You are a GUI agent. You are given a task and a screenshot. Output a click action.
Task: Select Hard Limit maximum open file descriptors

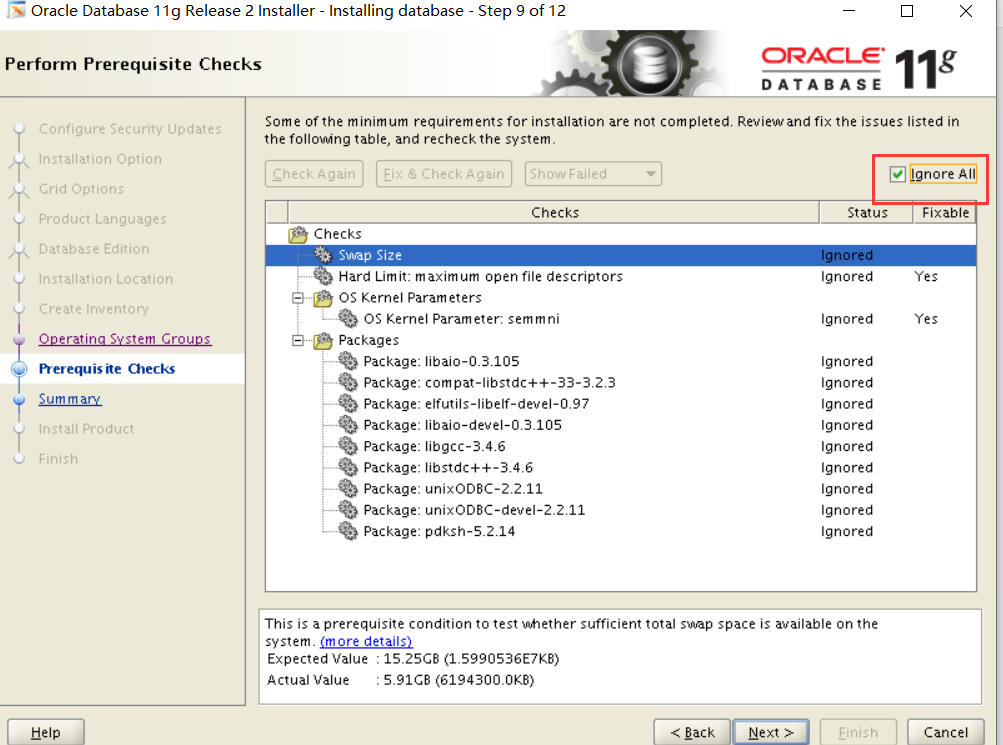coord(620,276)
